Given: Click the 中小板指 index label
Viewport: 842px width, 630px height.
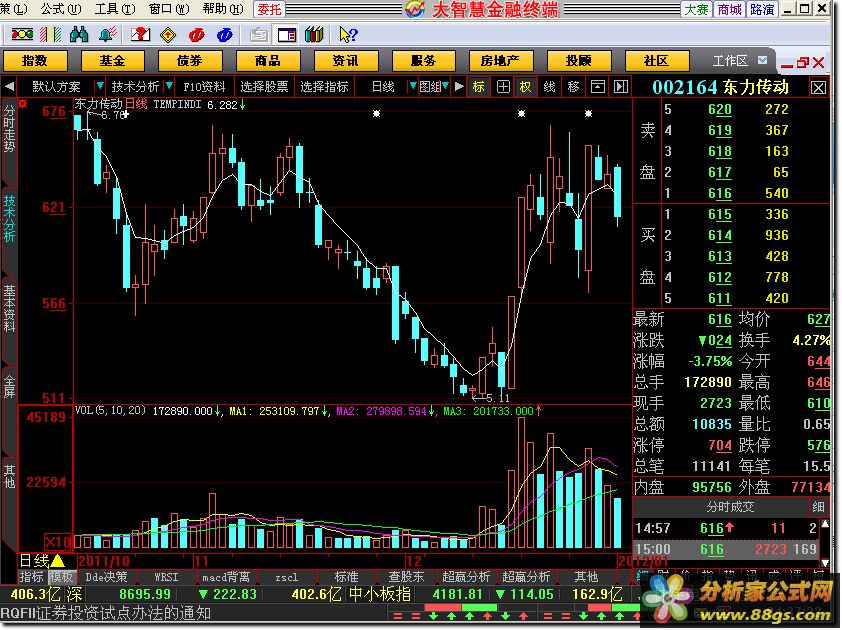Looking at the screenshot, I should tap(380, 594).
